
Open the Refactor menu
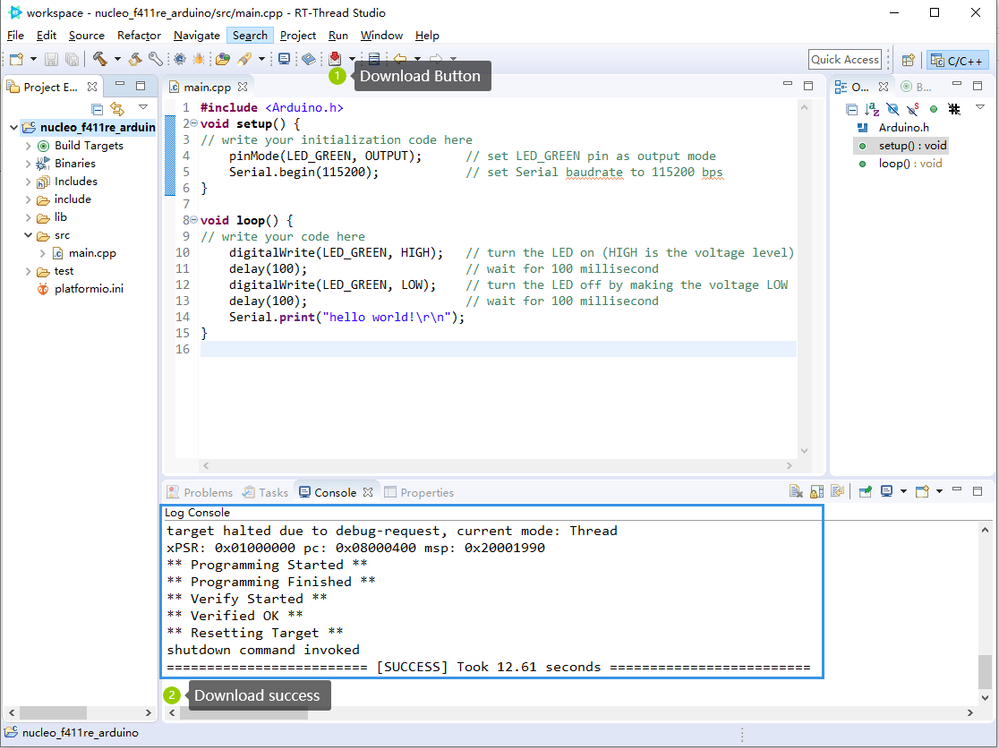[139, 36]
